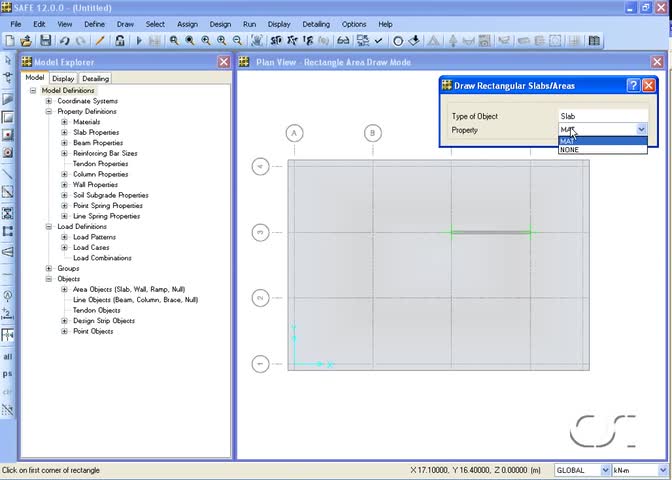The width and height of the screenshot is (672, 480).
Task: Click the pencil refresh window icon
Action: click(x=100, y=41)
